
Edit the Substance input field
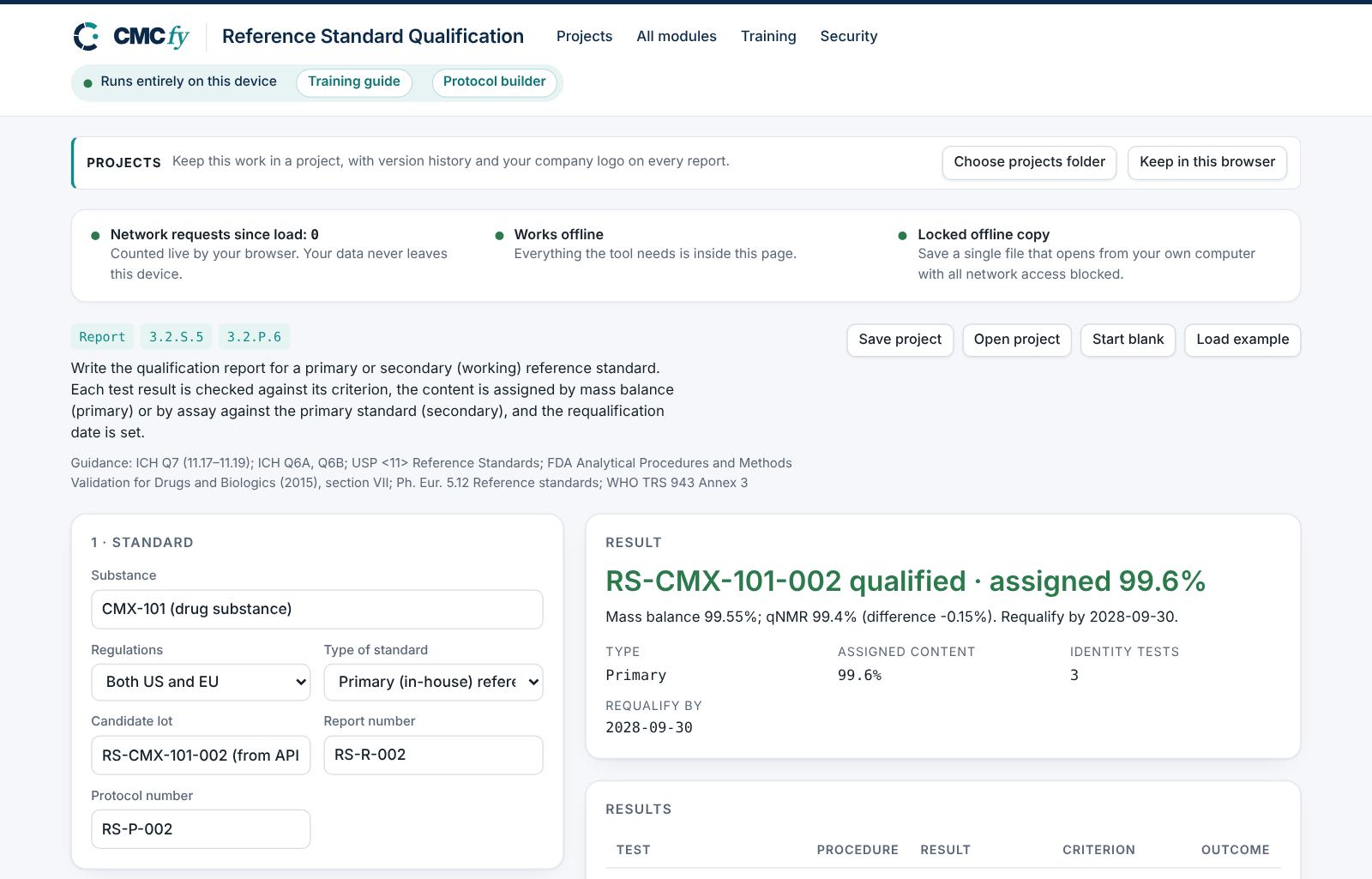point(316,609)
